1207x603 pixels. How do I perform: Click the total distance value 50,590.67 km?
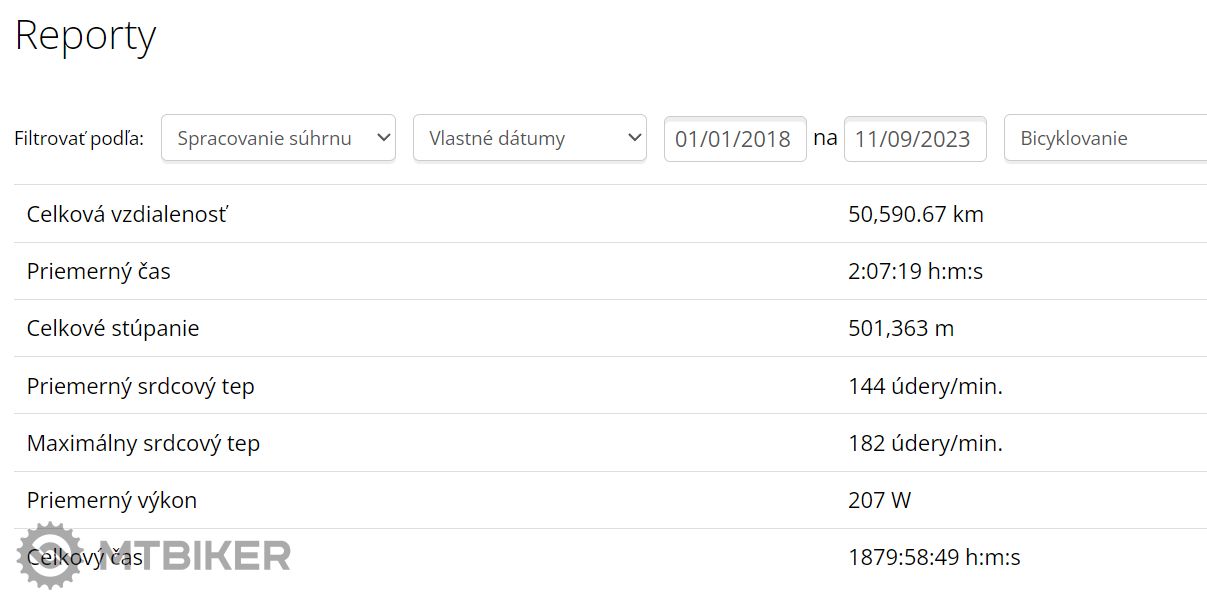(x=916, y=214)
